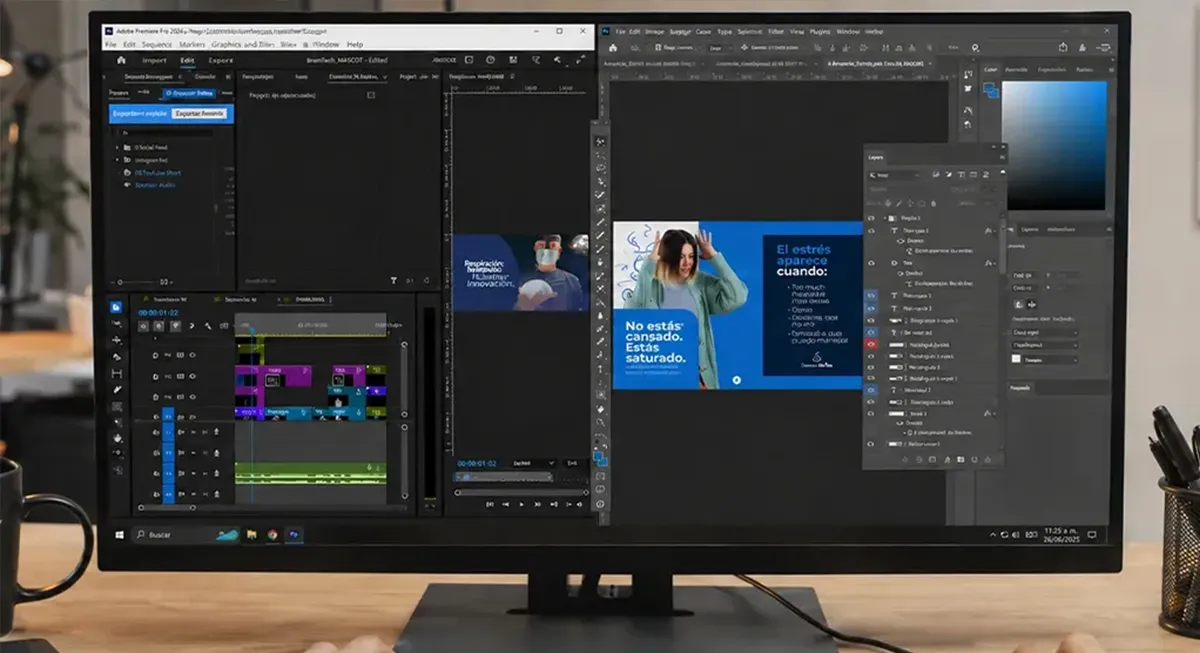Open the layer kind filter dropdown in Layers panel
This screenshot has height=653, width=1200.
click(895, 175)
